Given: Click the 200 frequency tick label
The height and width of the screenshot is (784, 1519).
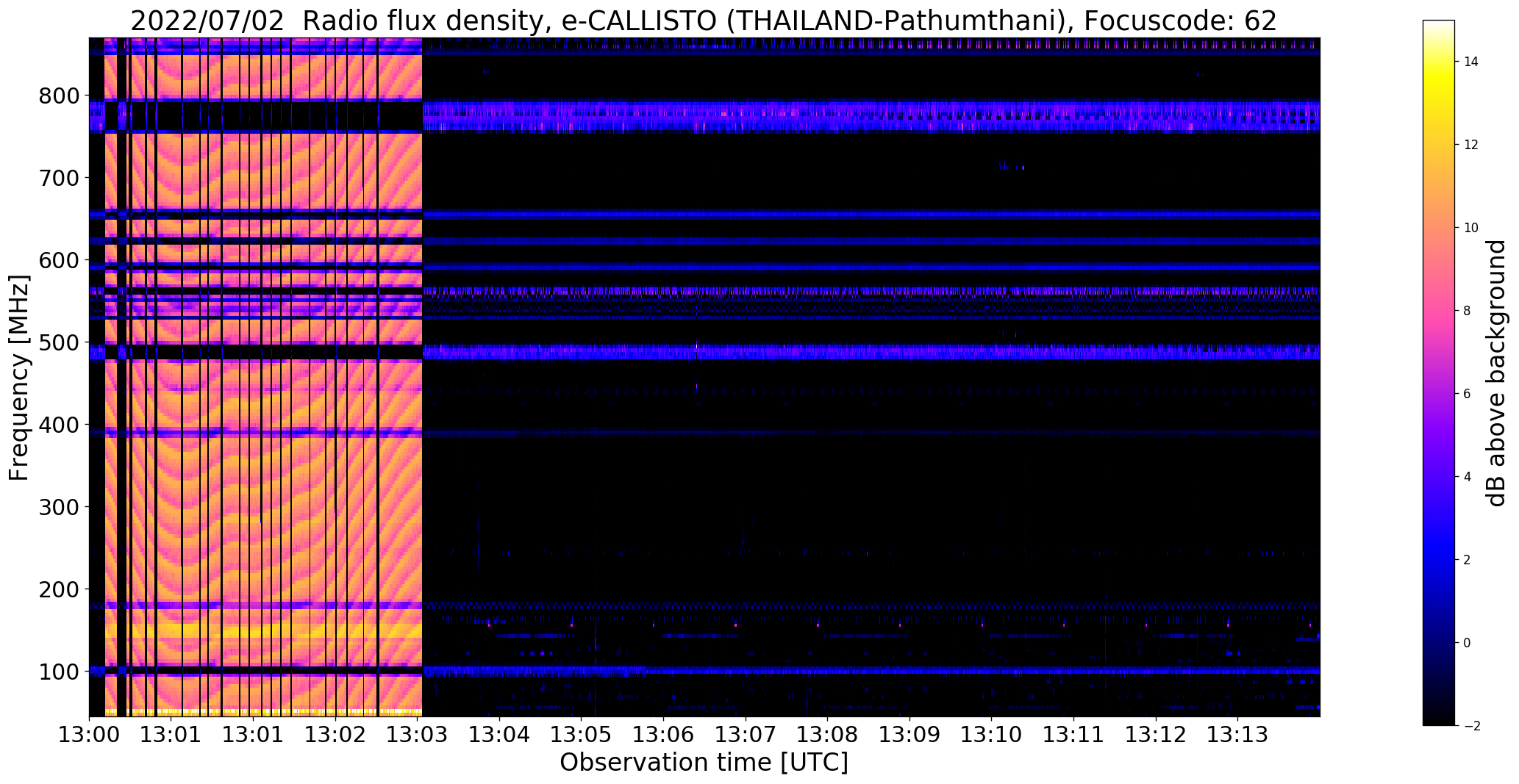Looking at the screenshot, I should pyautogui.click(x=60, y=590).
